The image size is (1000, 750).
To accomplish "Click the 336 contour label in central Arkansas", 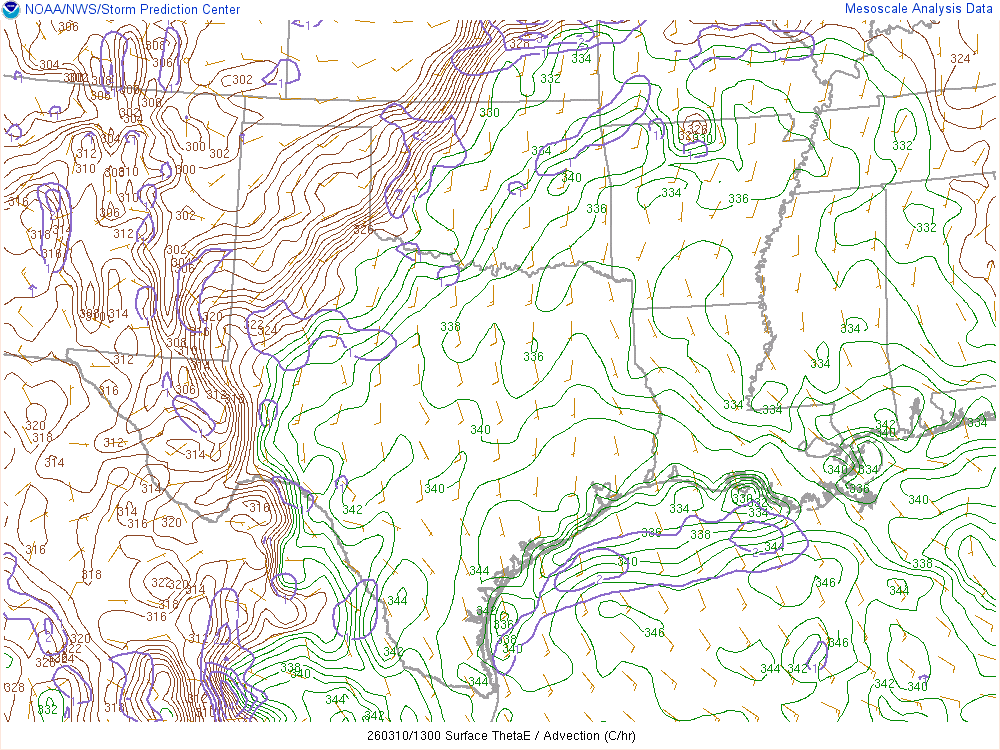I will 739,199.
